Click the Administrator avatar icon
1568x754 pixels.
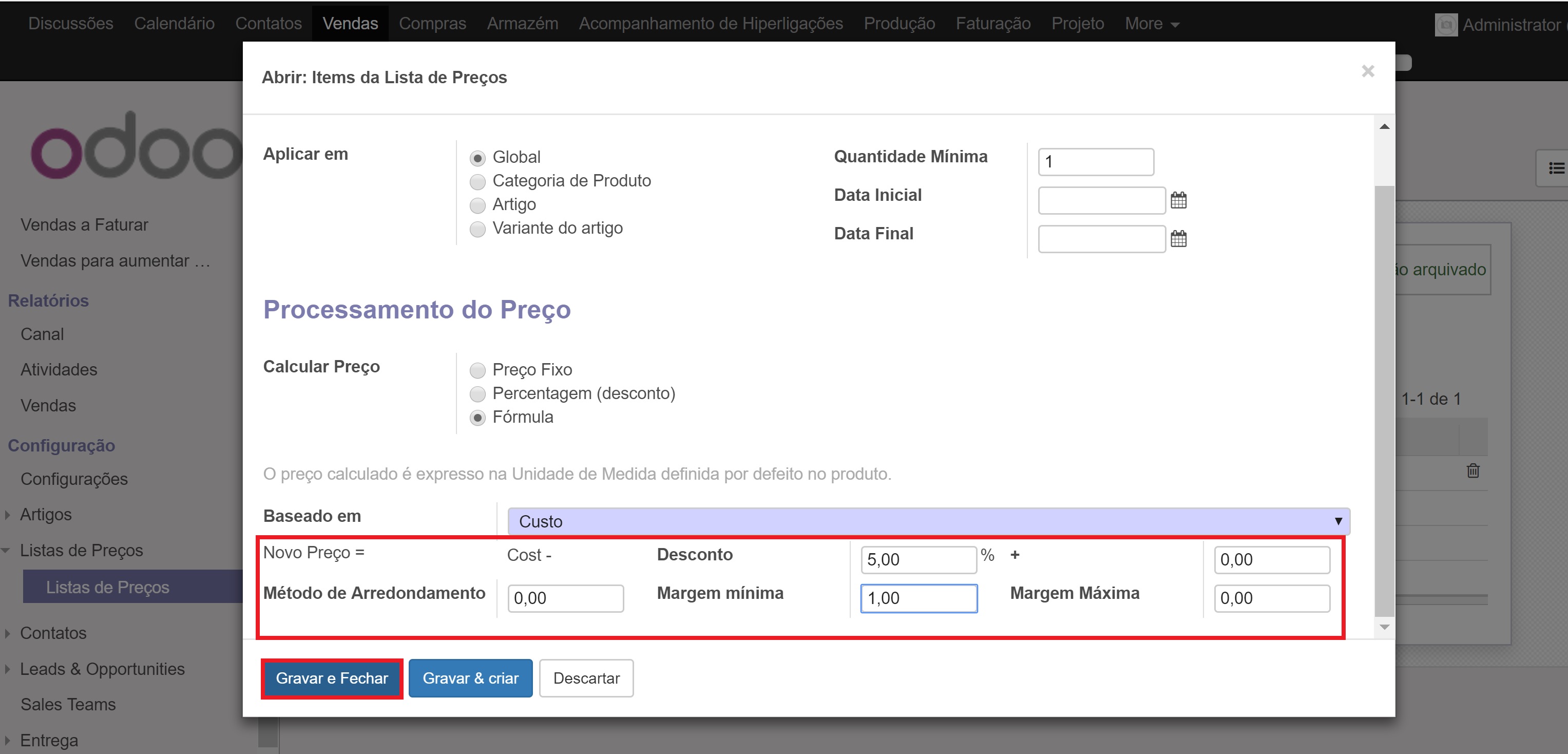1446,25
